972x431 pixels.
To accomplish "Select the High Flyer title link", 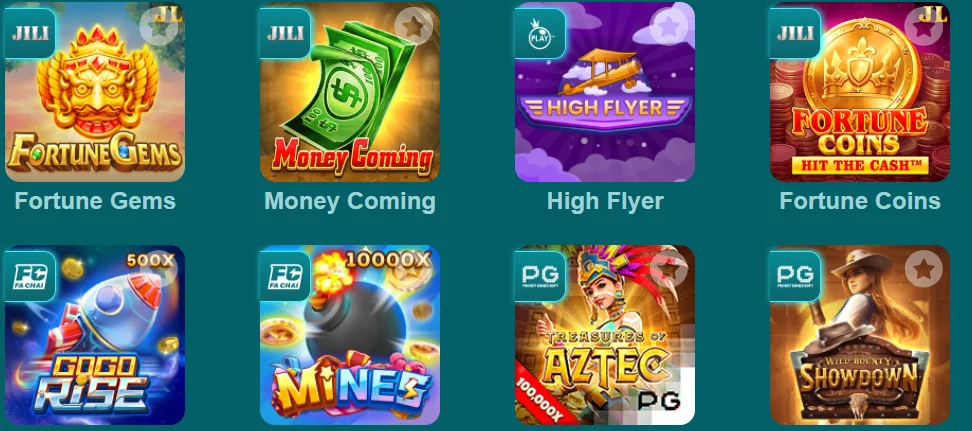I will (605, 201).
